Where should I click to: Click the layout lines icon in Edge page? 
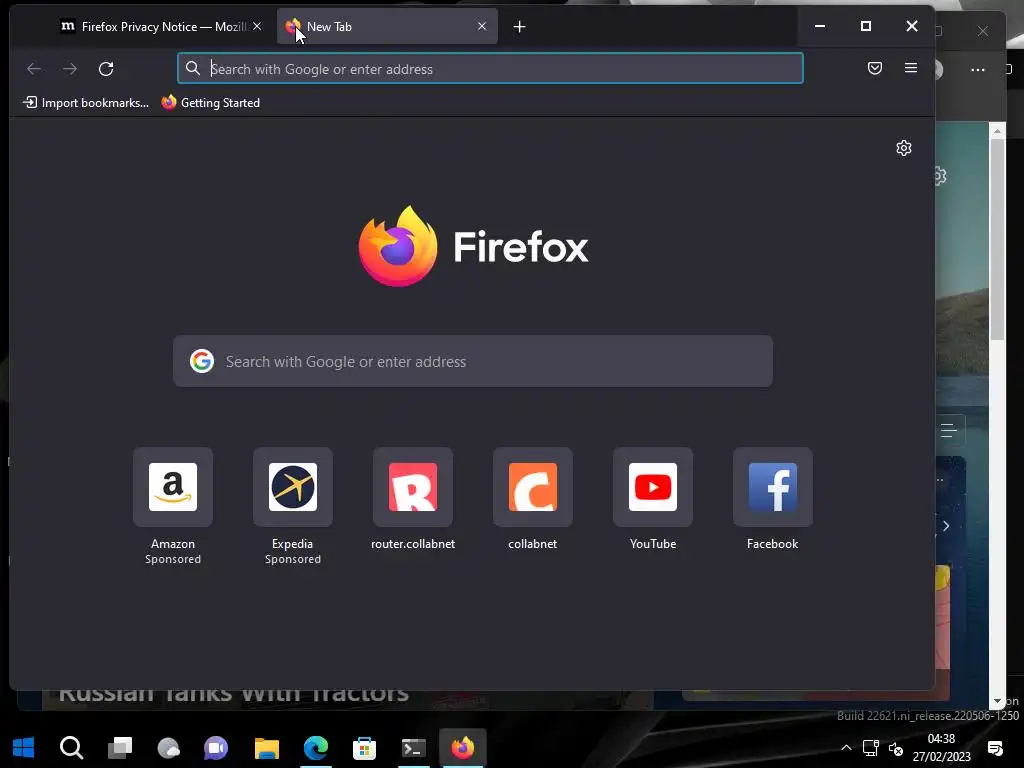coord(949,430)
